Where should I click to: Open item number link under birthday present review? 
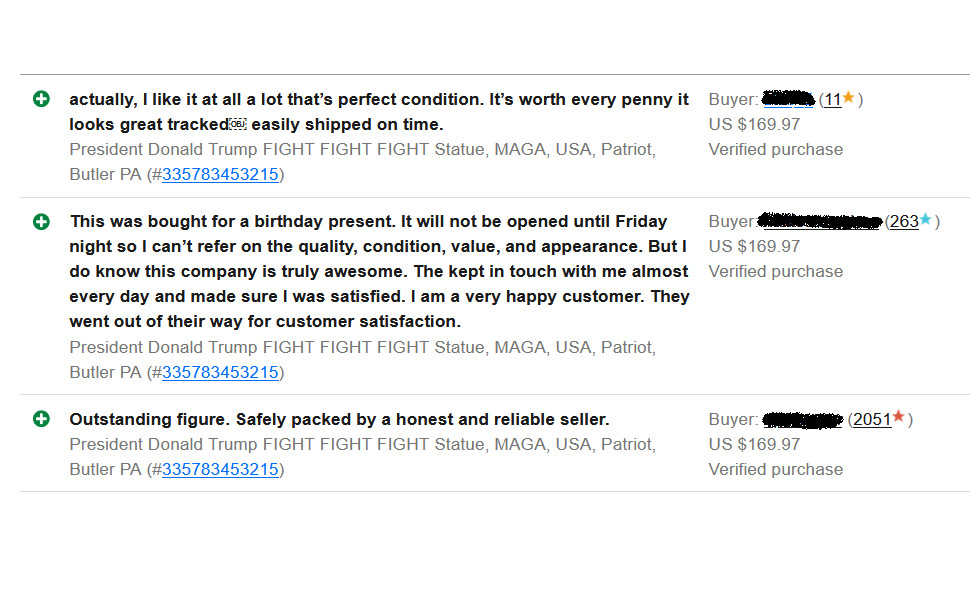220,372
